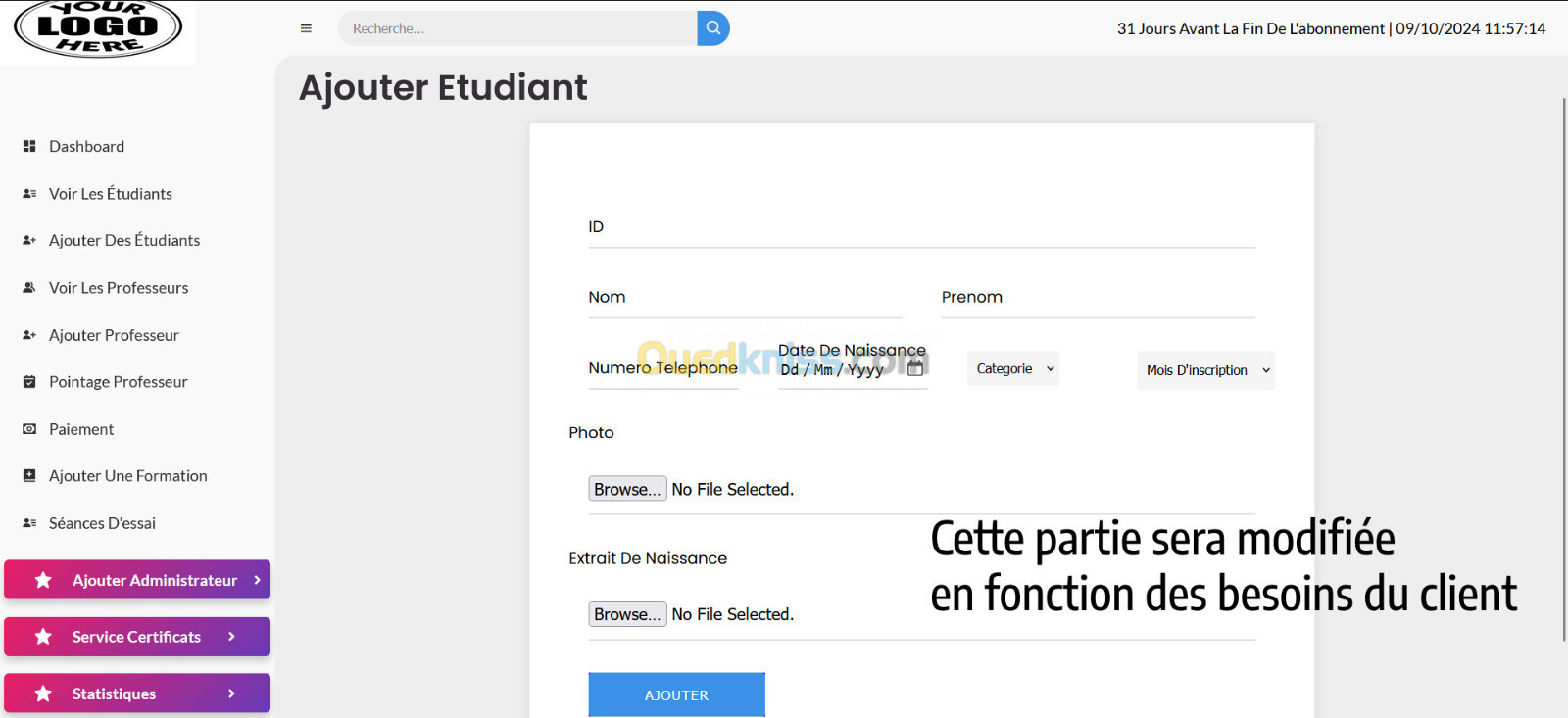This screenshot has height=718, width=1568.
Task: Click the Voir Les Professeurs icon
Action: pos(29,288)
